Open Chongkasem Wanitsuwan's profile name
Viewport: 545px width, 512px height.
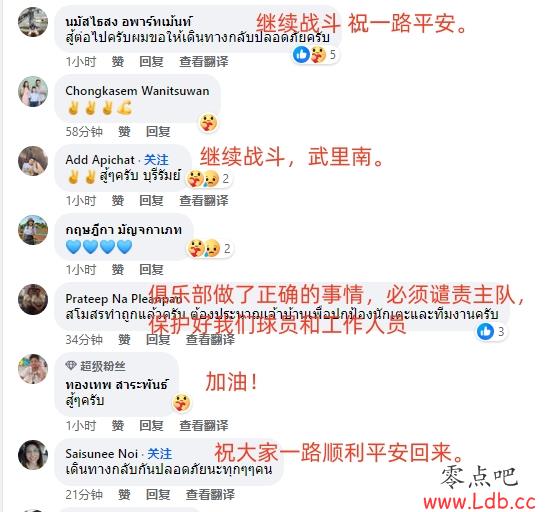(137, 91)
